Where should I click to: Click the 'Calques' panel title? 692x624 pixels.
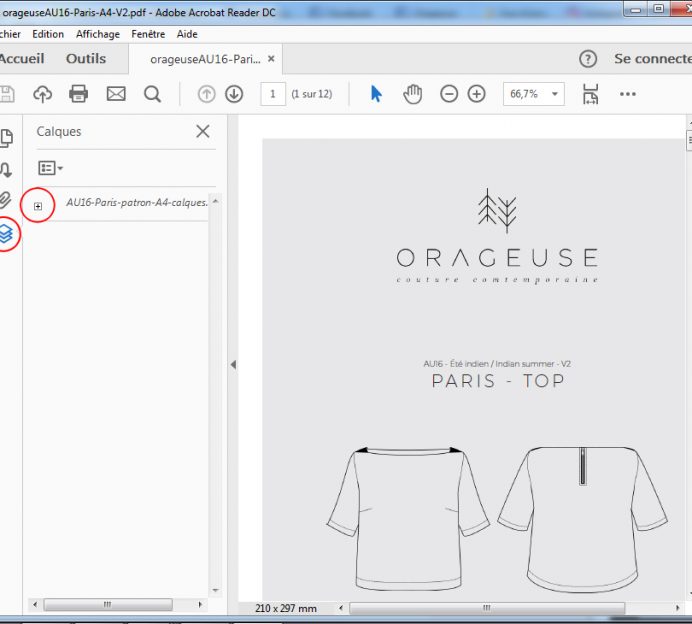[x=59, y=132]
